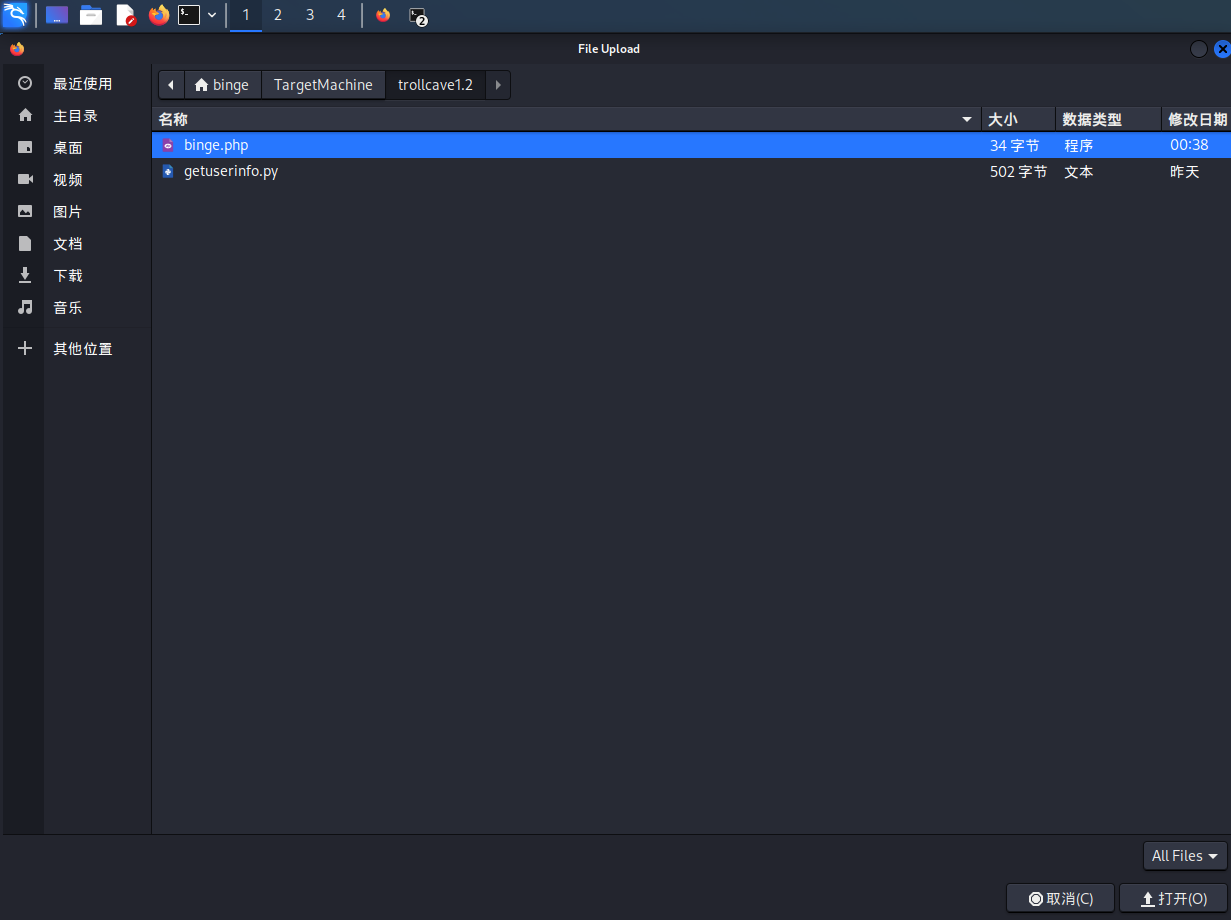Sort files by Name (名称) column

(566, 120)
